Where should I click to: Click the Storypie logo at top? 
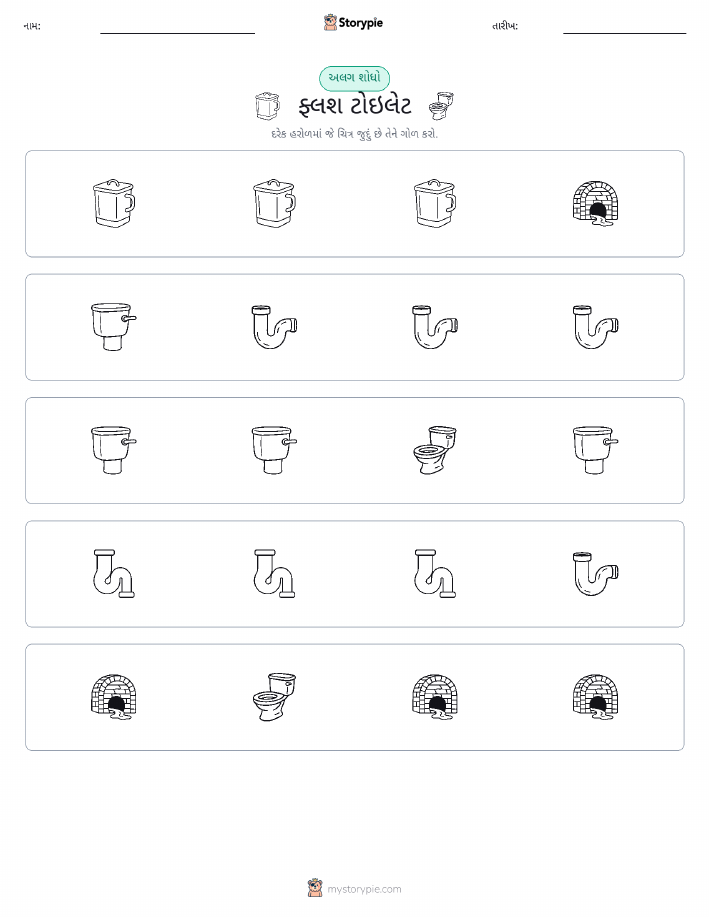coord(353,23)
